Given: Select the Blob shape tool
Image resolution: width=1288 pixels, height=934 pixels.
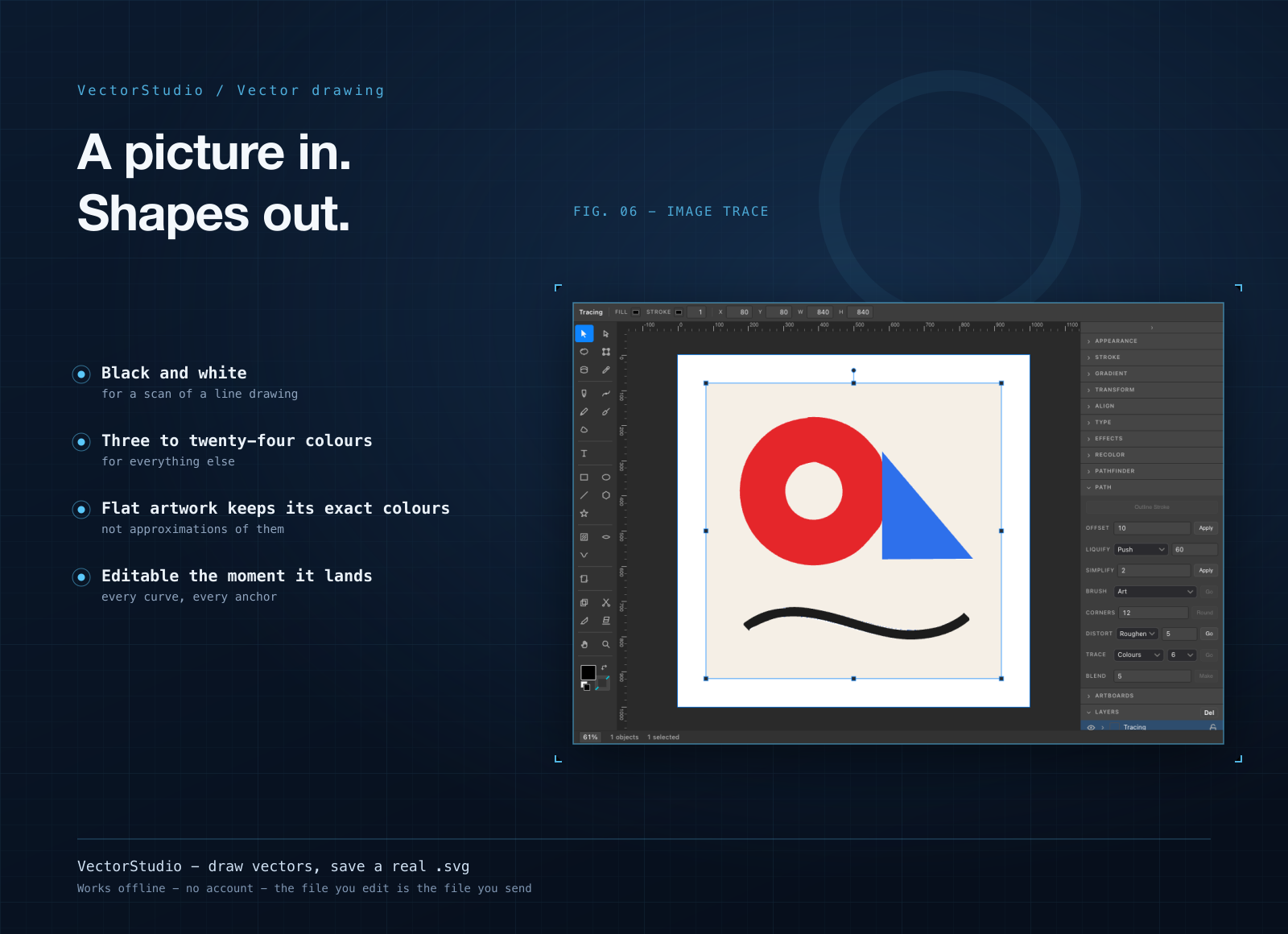Looking at the screenshot, I should (584, 430).
